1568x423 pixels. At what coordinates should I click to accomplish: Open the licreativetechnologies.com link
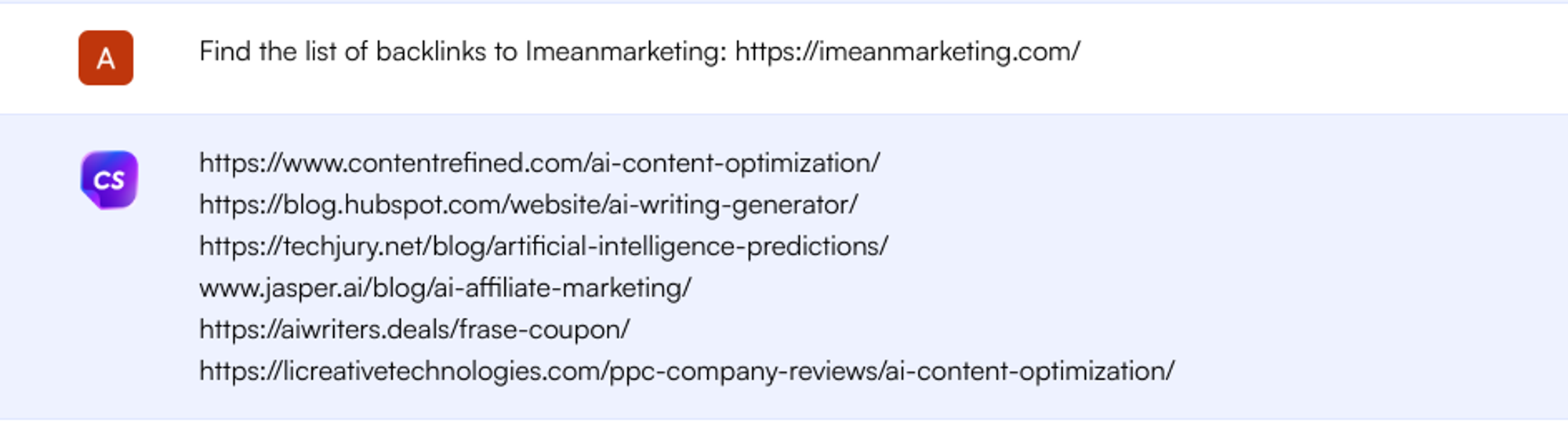687,371
